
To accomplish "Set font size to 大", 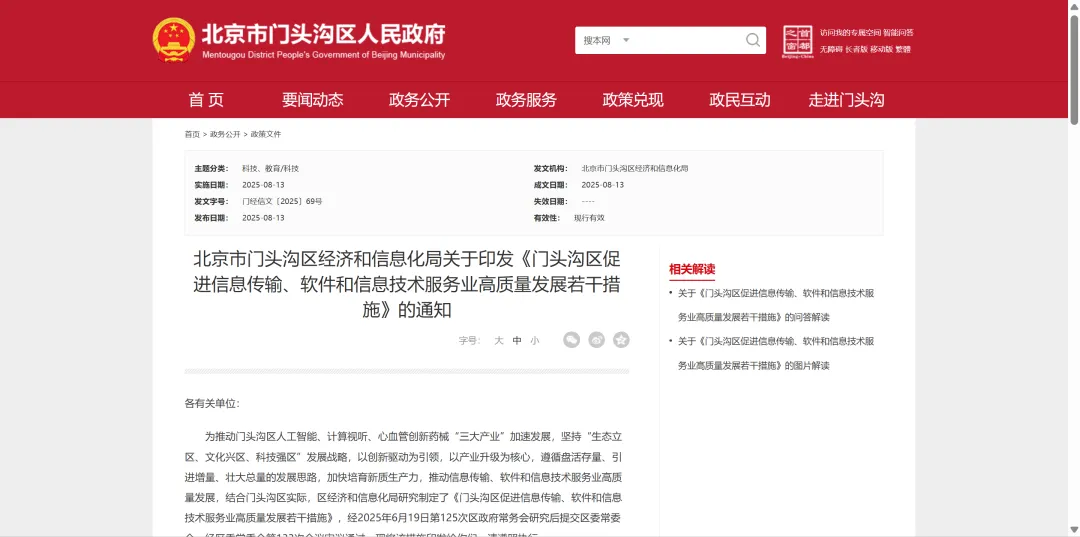I will (499, 340).
